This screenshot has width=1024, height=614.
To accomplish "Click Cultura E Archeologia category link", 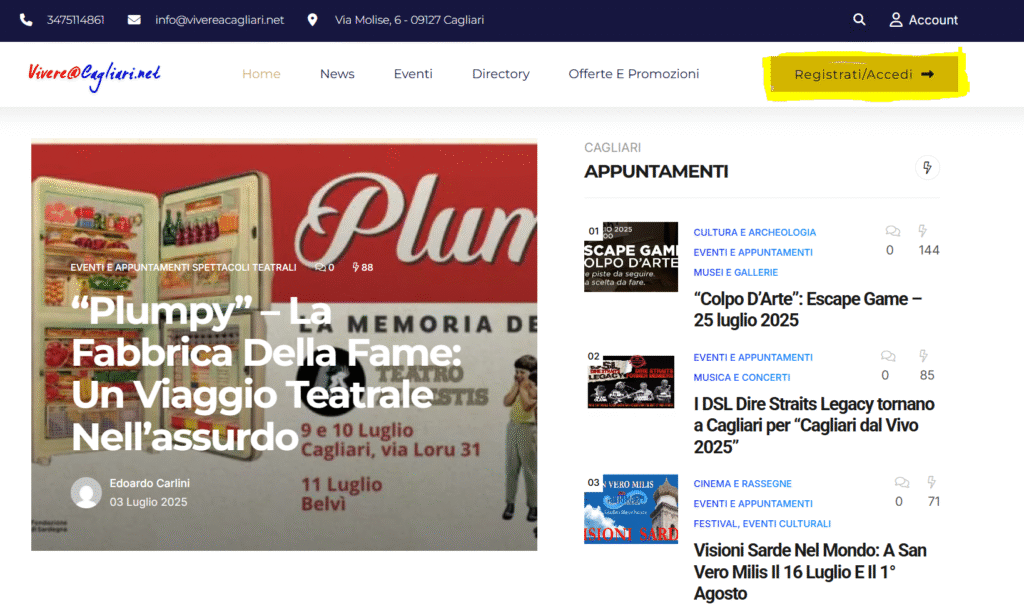I will click(x=755, y=233).
